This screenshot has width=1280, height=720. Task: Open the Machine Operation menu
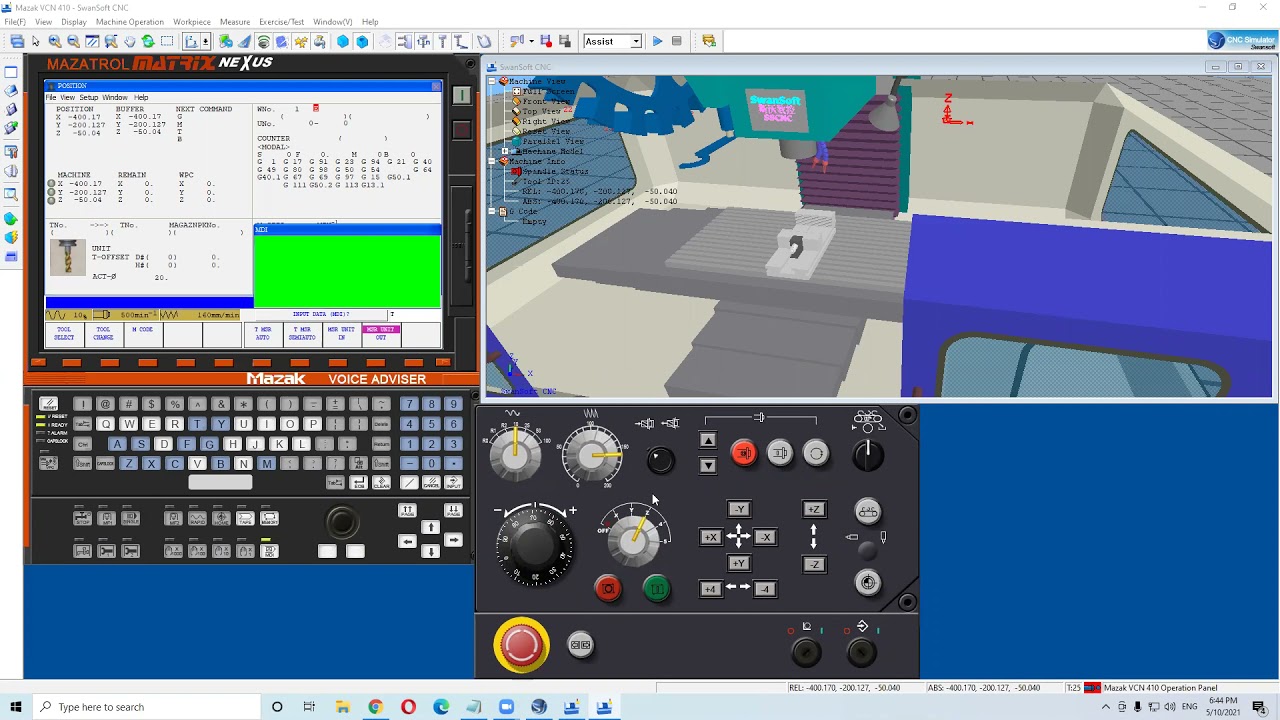[x=130, y=21]
